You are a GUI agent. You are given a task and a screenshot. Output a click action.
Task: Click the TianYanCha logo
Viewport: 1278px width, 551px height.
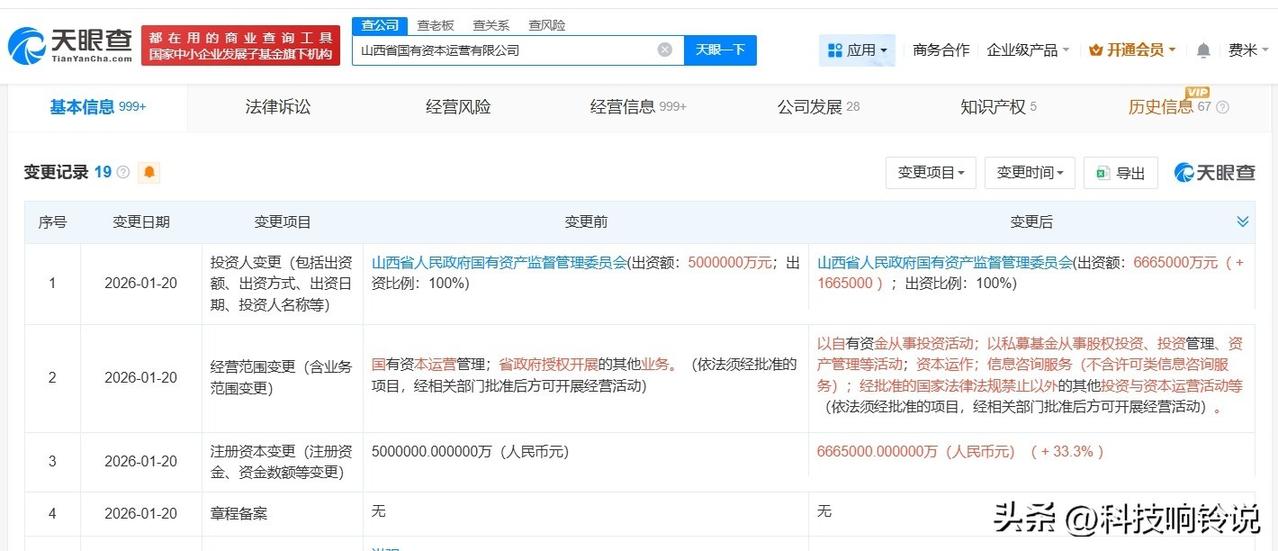pos(70,45)
